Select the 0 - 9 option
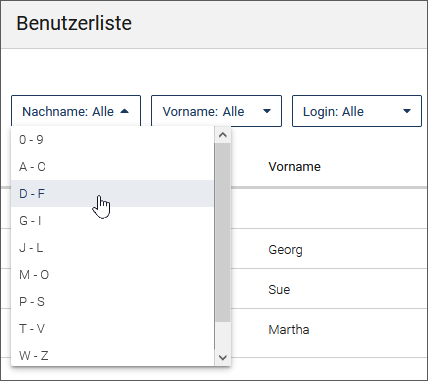428x381 pixels. click(112, 140)
